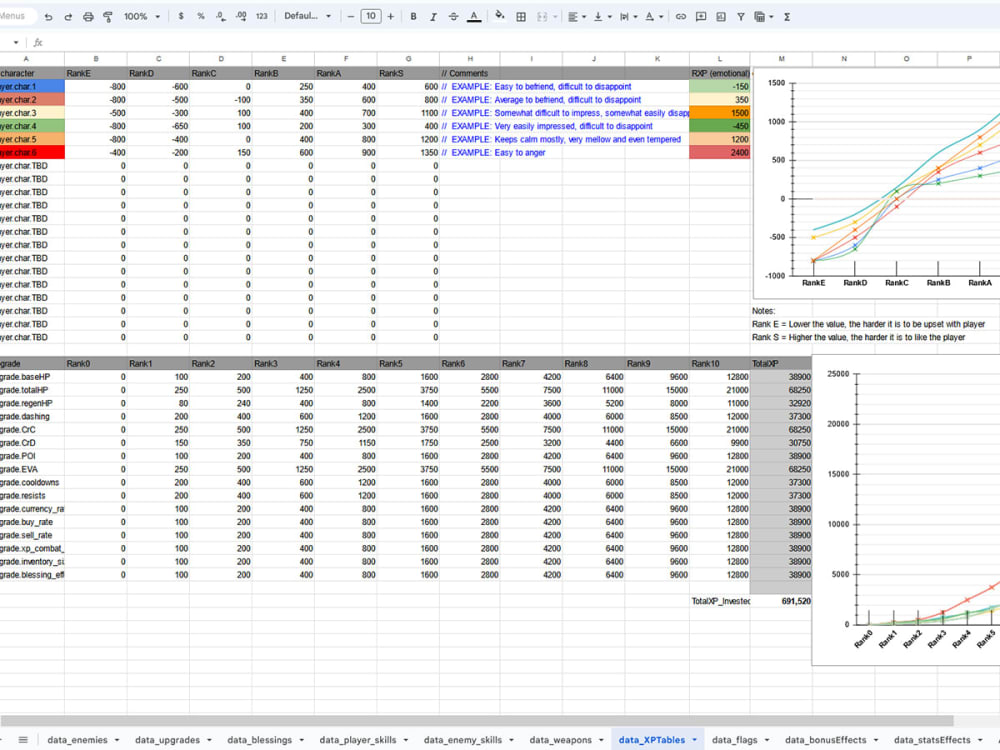Toggle bold formatting

(413, 17)
